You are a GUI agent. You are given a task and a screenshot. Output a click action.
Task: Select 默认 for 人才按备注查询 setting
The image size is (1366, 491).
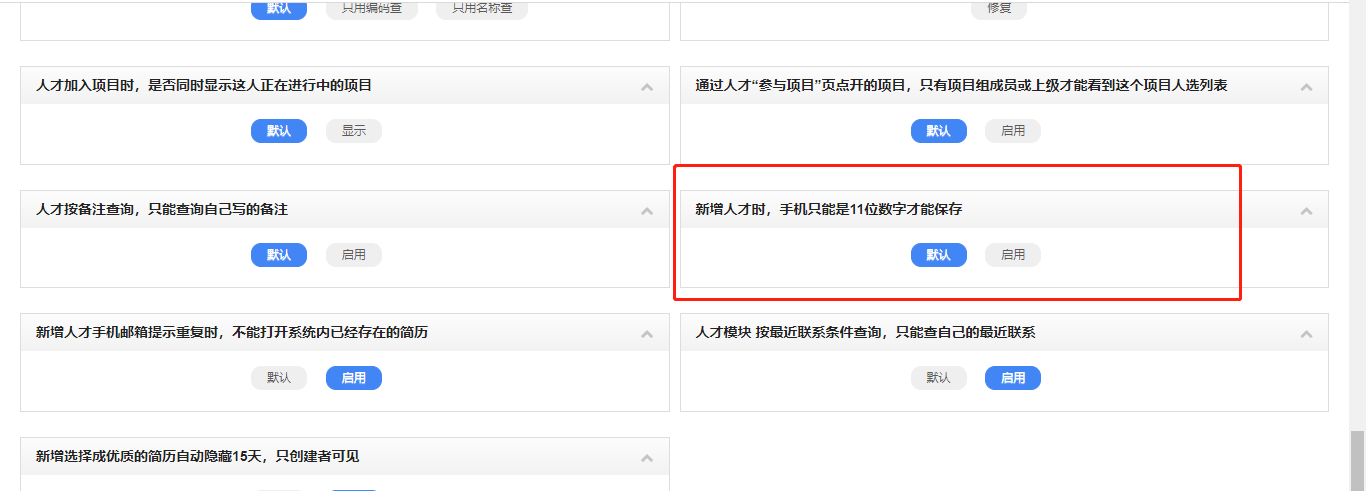(x=279, y=255)
